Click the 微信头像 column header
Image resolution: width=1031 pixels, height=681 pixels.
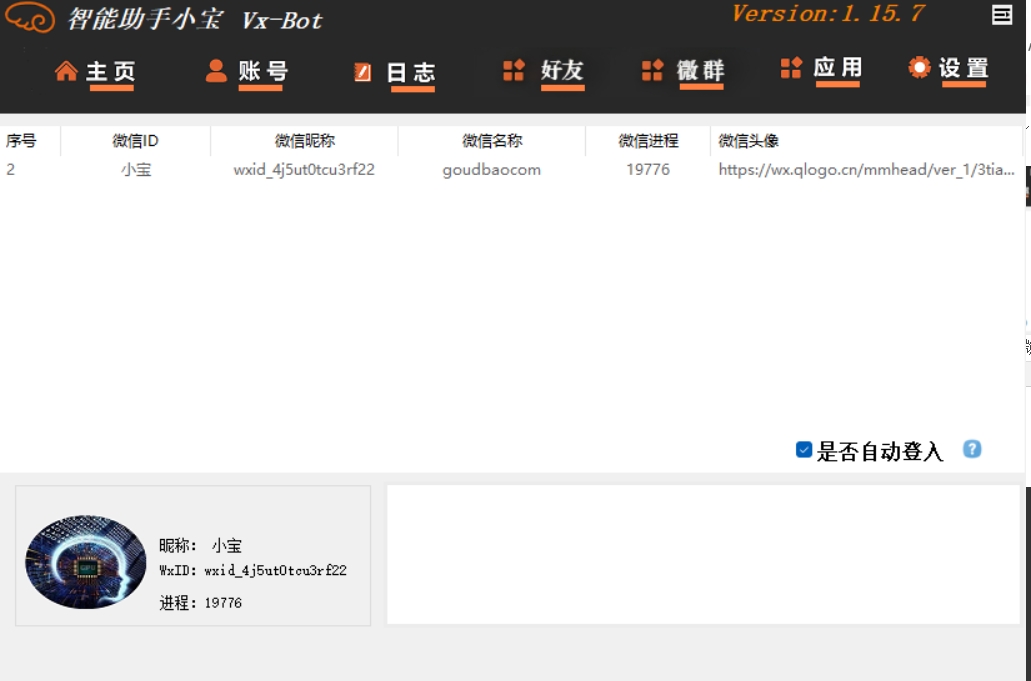pyautogui.click(x=748, y=141)
